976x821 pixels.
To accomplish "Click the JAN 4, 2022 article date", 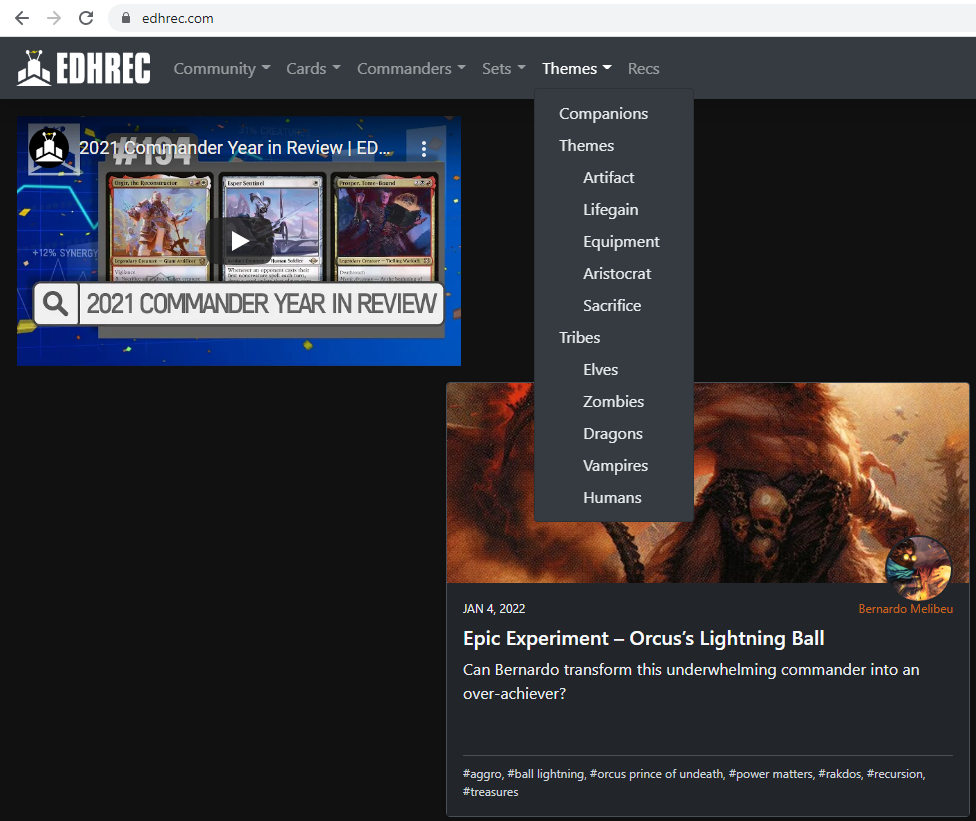I will tap(494, 609).
